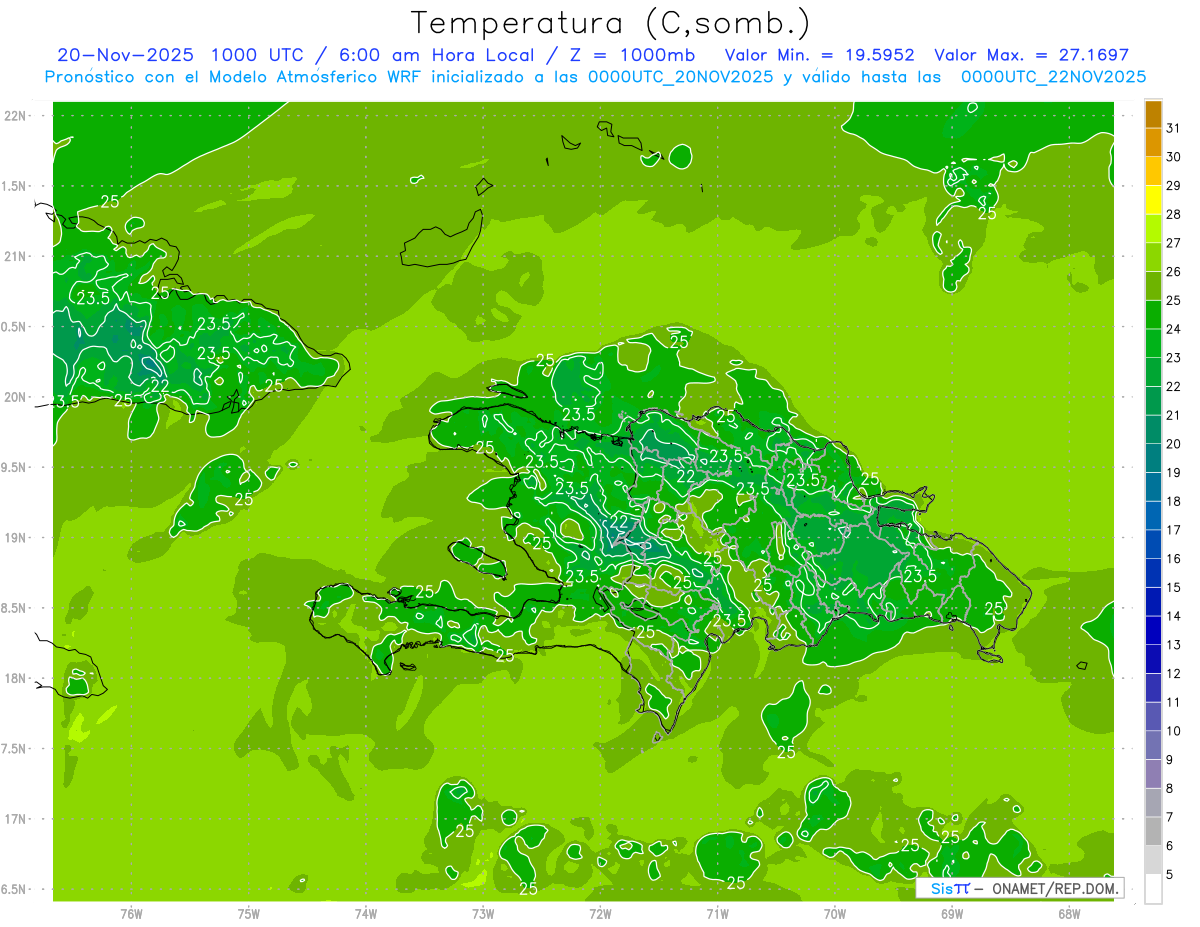Click the "70W" longitude axis label
This screenshot has width=1200, height=927.
pyautogui.click(x=834, y=914)
